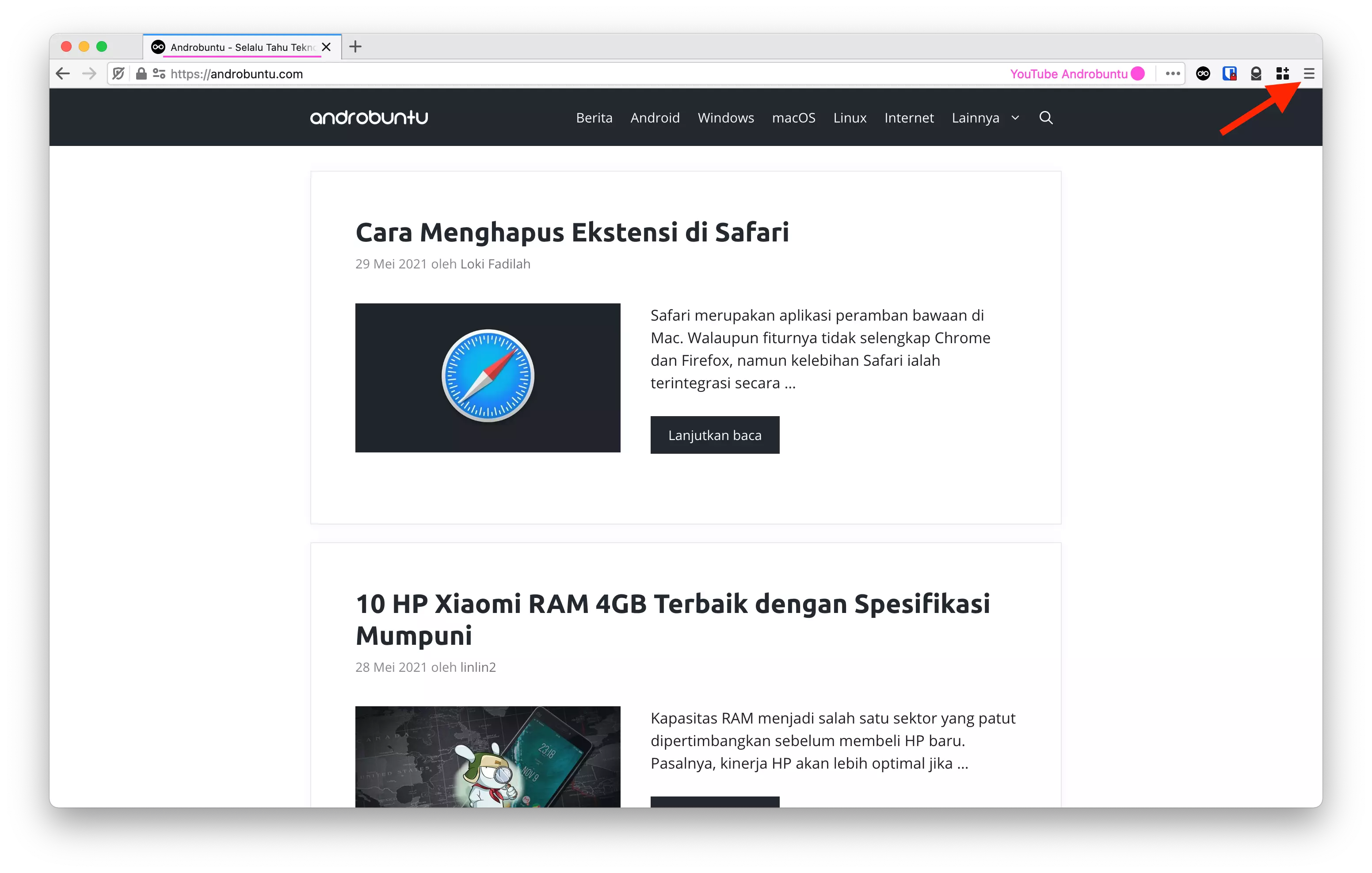The width and height of the screenshot is (1372, 873).
Task: Open the Firefox application menu (hamburger icon)
Action: click(x=1309, y=73)
